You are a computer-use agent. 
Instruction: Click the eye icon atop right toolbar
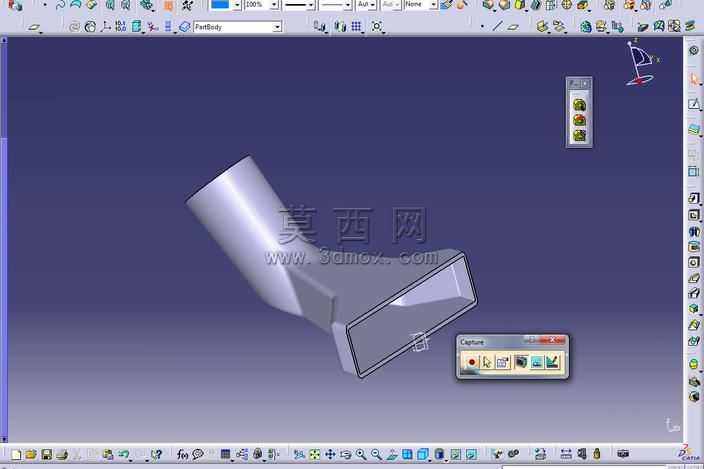[x=694, y=51]
